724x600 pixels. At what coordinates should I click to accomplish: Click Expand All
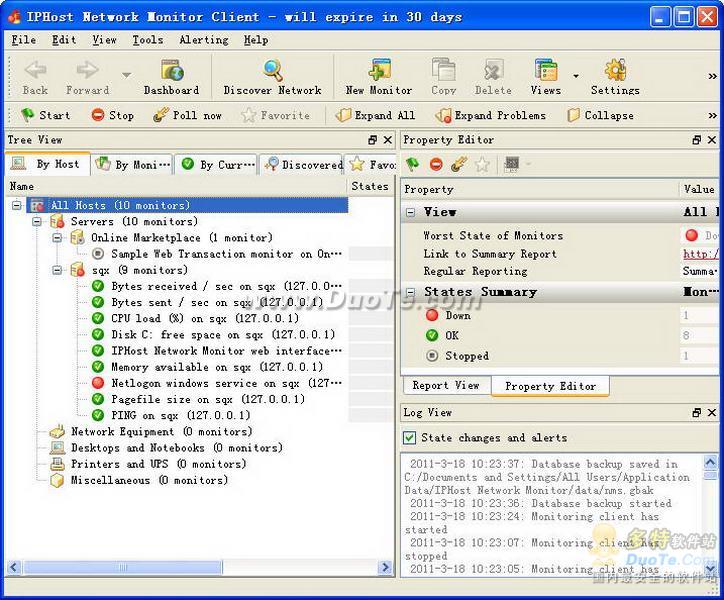pos(375,115)
